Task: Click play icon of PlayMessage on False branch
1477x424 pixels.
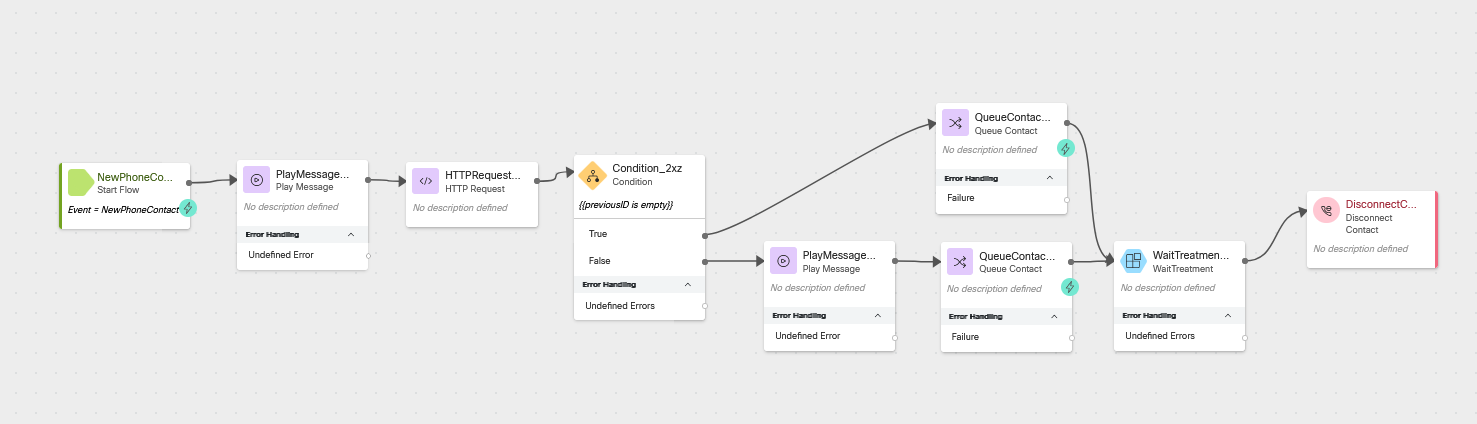Action: [x=783, y=261]
